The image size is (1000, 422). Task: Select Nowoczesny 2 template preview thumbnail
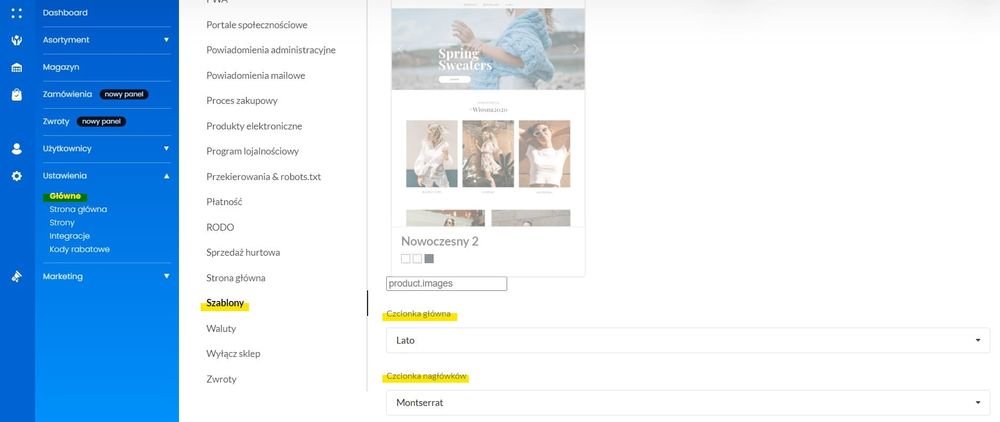coord(488,113)
